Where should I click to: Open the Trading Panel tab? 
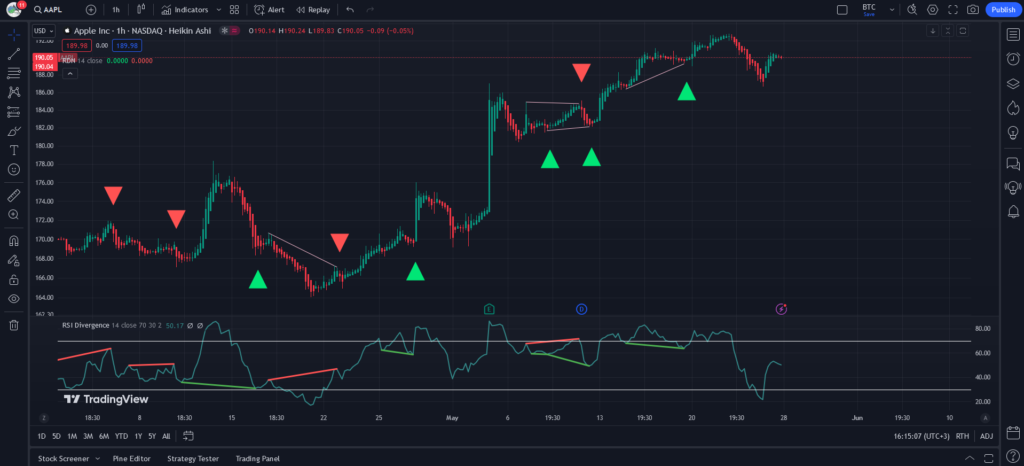point(257,459)
